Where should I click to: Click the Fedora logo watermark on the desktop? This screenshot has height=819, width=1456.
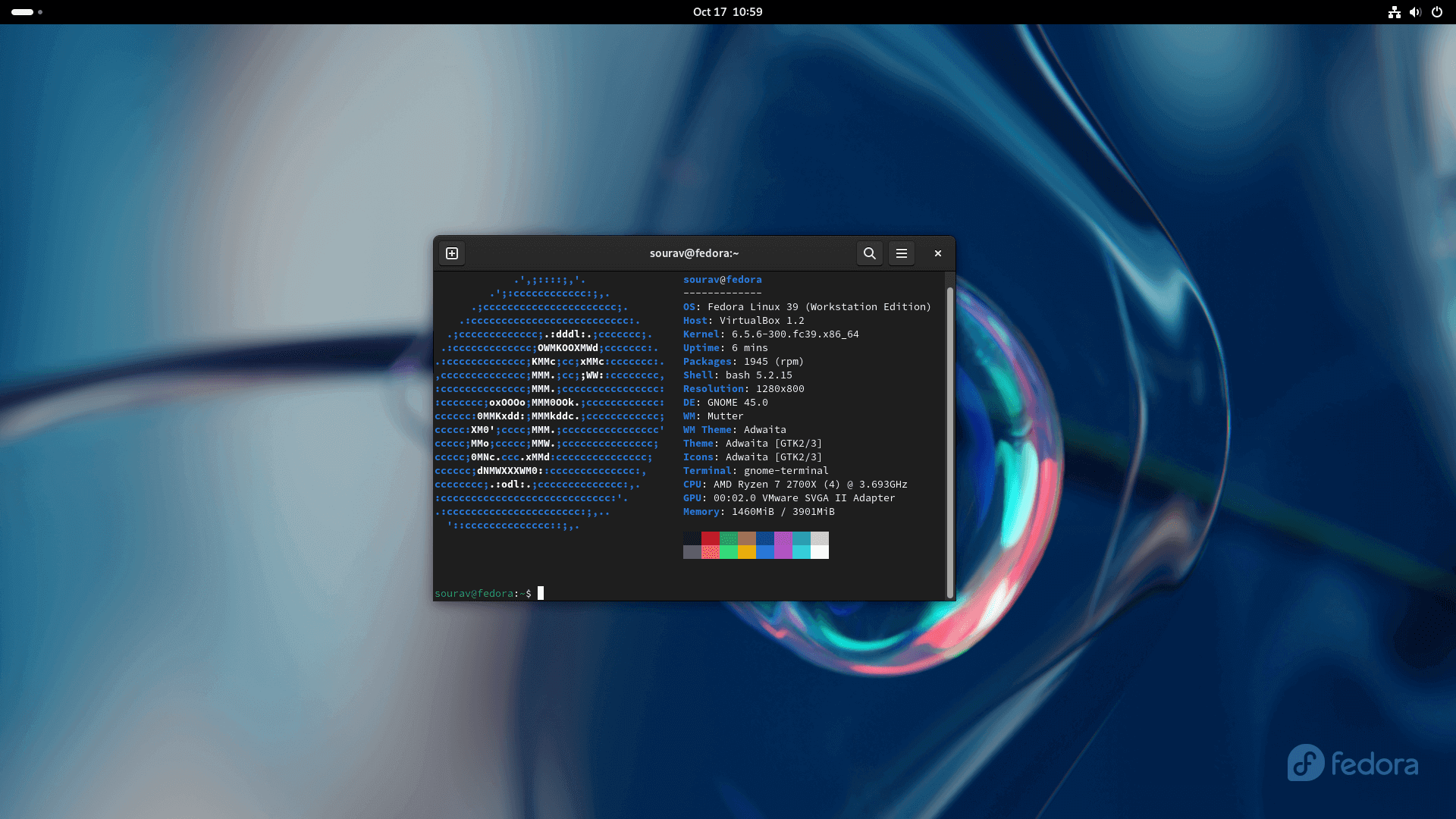(x=1352, y=764)
